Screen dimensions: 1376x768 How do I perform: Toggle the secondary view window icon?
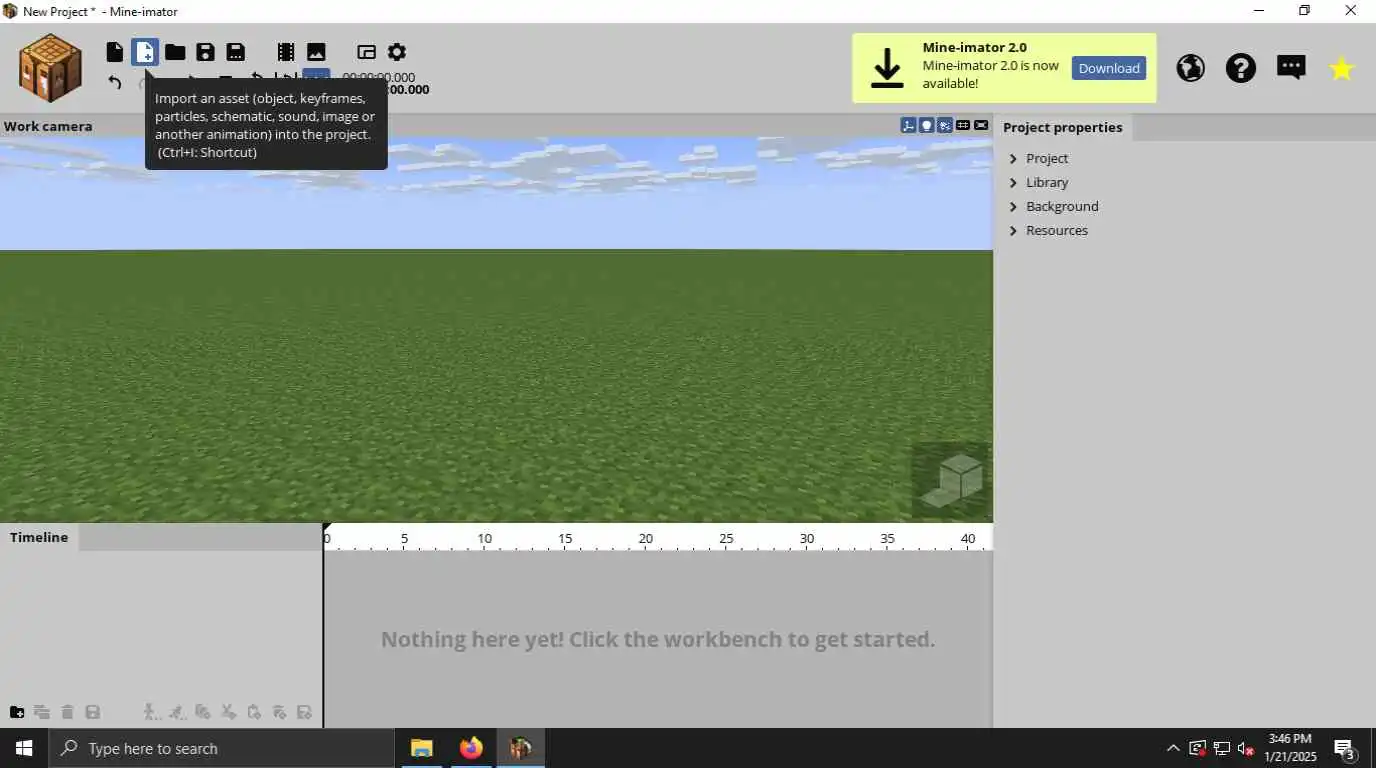367,52
